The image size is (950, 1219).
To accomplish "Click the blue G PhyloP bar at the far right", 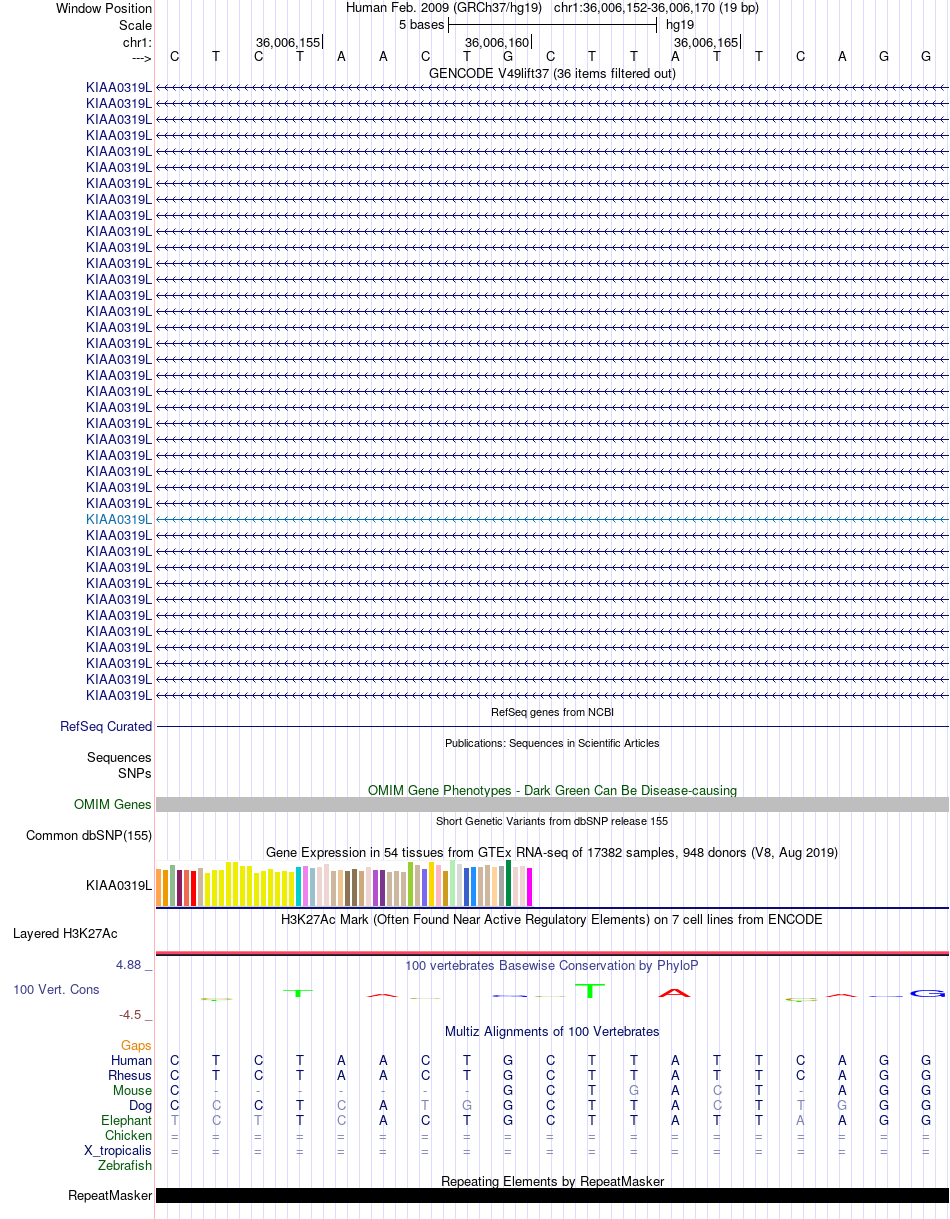I will [927, 993].
